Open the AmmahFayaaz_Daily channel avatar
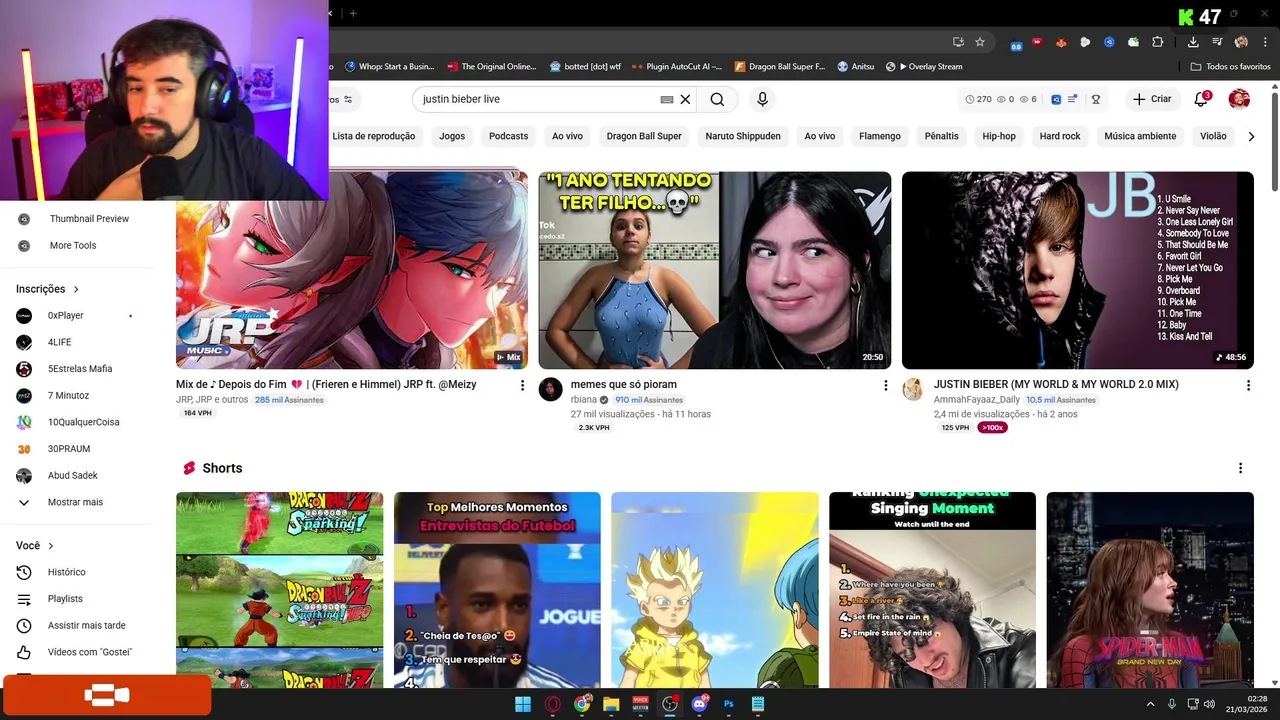The height and width of the screenshot is (720, 1280). coord(913,389)
